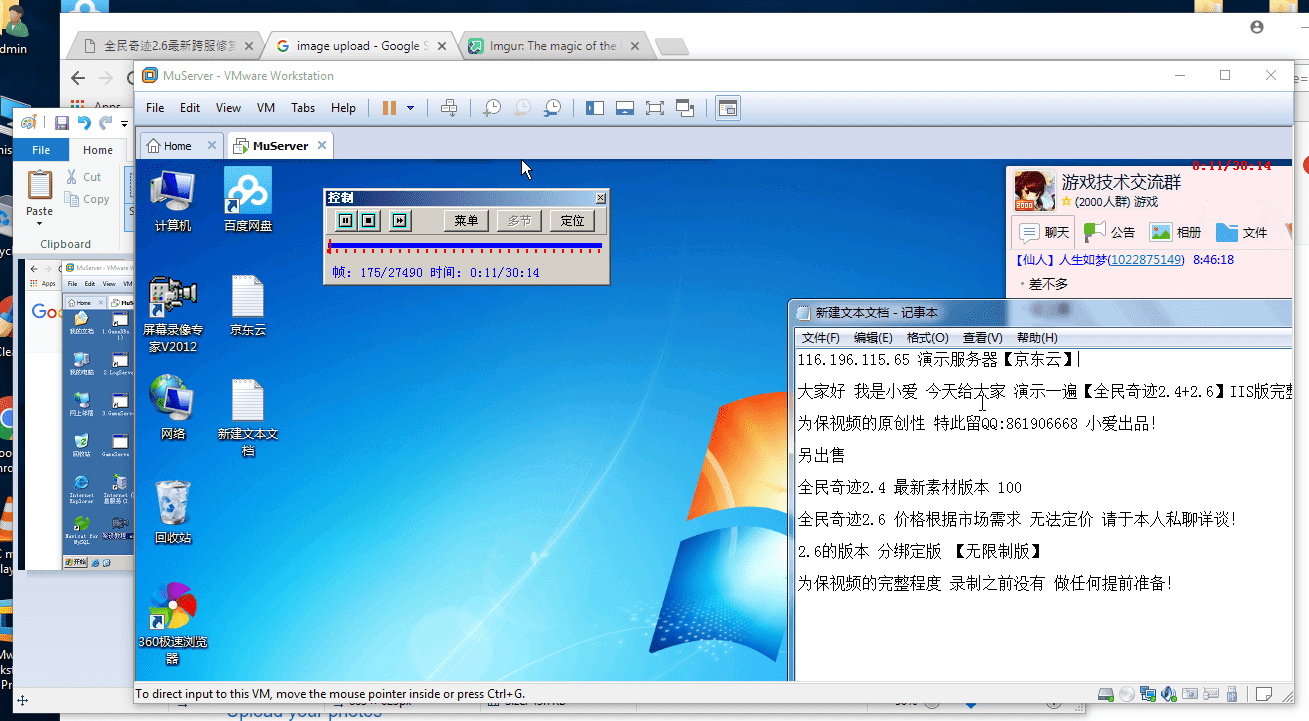Viewport: 1309px width, 721px height.
Task: Pause playback in the 控制 panel
Action: pyautogui.click(x=345, y=220)
